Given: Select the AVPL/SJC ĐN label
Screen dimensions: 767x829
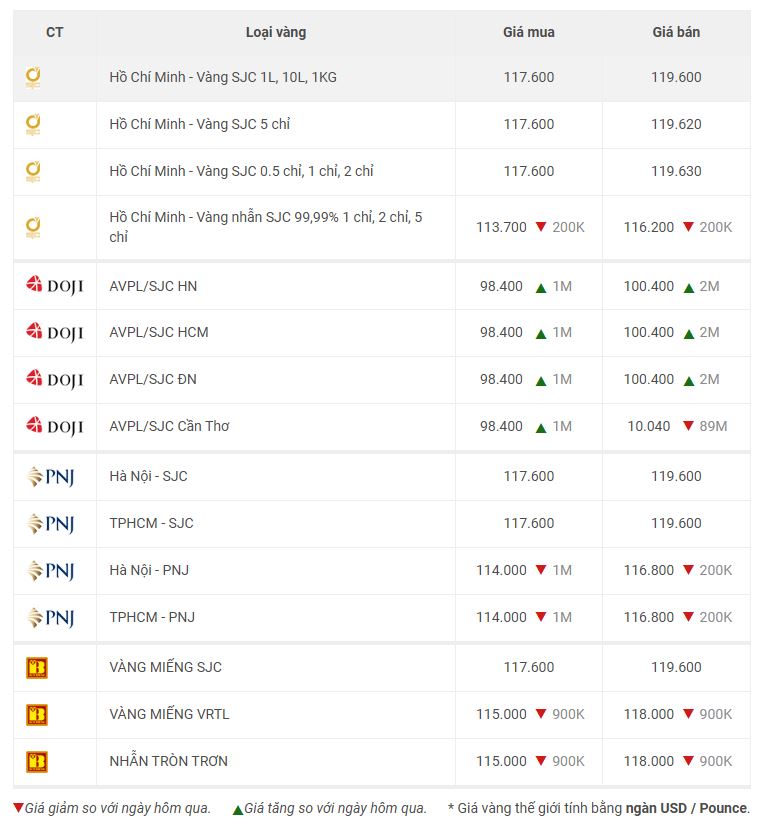Looking at the screenshot, I should [x=153, y=379].
